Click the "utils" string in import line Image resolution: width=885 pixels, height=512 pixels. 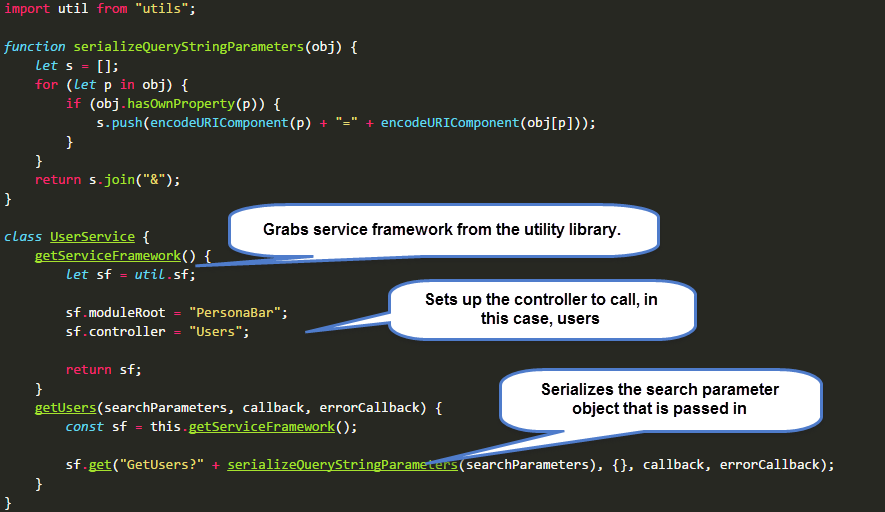[165, 9]
